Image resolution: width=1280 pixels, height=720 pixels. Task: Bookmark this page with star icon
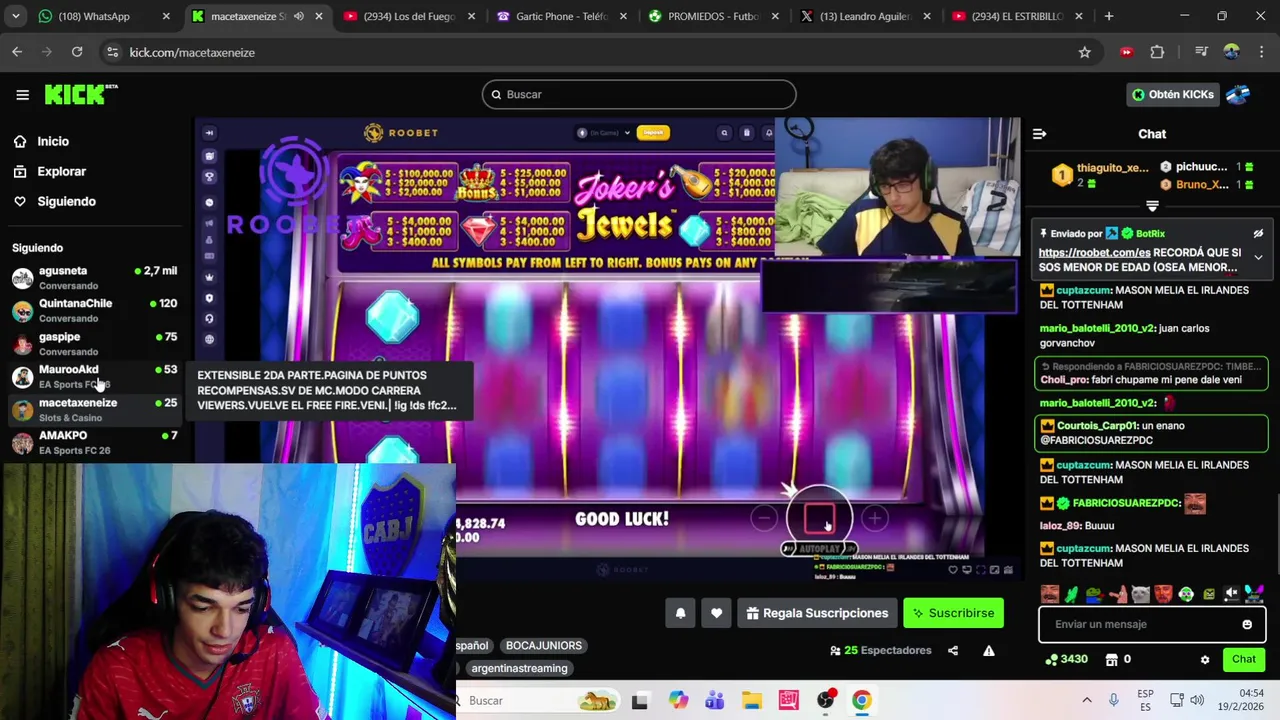1084,52
